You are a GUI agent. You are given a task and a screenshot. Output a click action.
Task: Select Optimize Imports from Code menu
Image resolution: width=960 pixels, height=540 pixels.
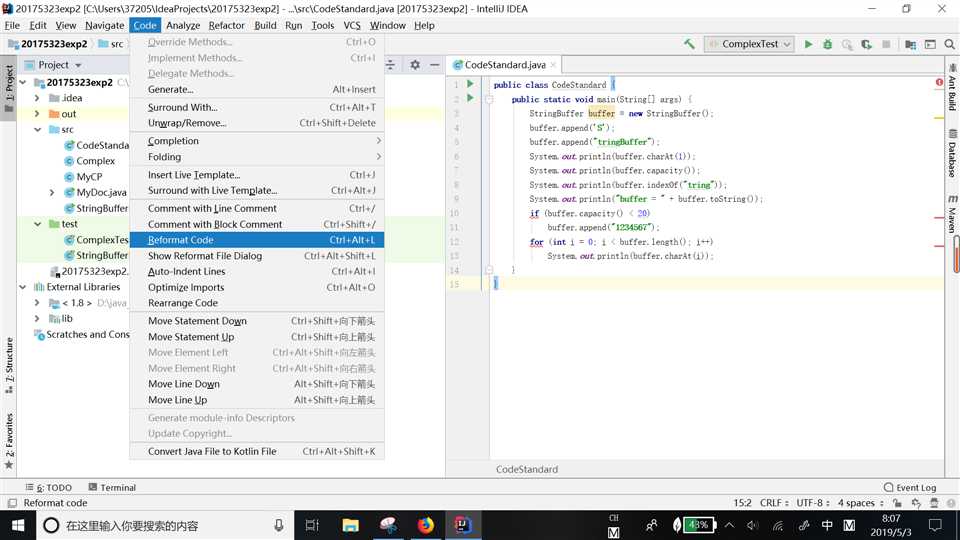[257, 287]
